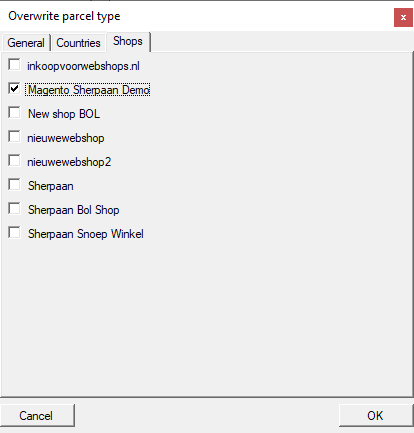Open the Countries tab
The height and width of the screenshot is (433, 414).
click(x=78, y=43)
